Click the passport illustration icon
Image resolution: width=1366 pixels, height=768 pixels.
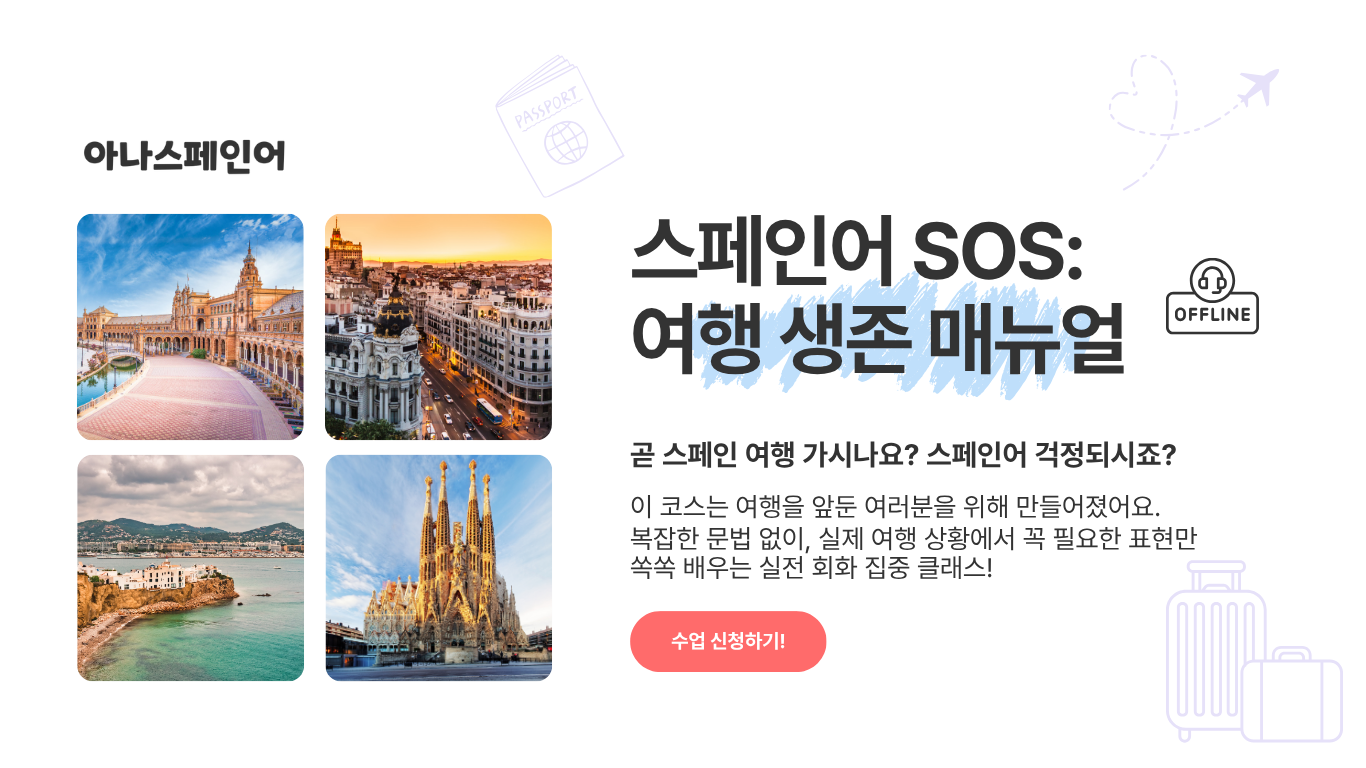click(559, 126)
